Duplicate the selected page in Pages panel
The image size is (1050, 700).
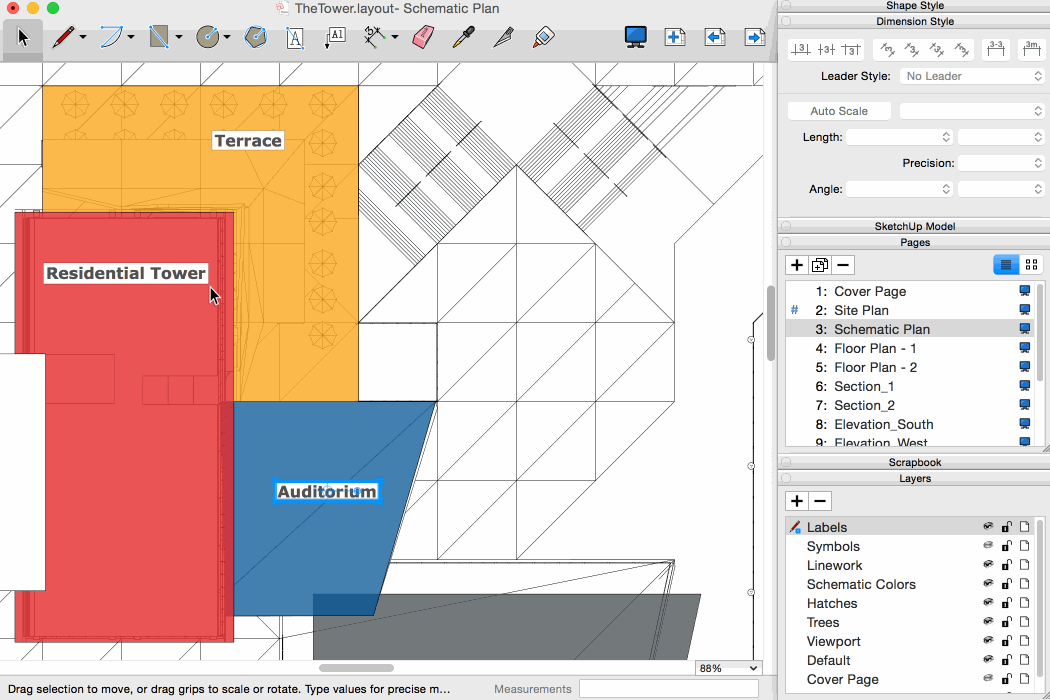(x=820, y=265)
